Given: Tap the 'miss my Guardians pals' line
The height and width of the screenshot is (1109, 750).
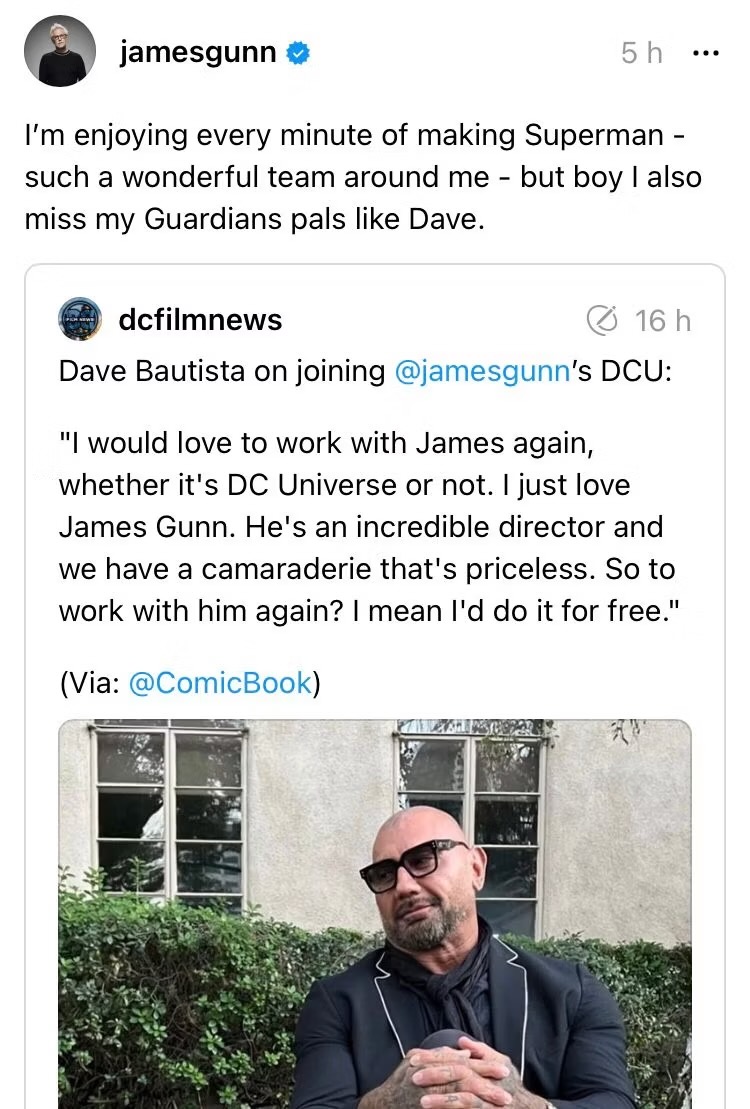Looking at the screenshot, I should 255,219.
